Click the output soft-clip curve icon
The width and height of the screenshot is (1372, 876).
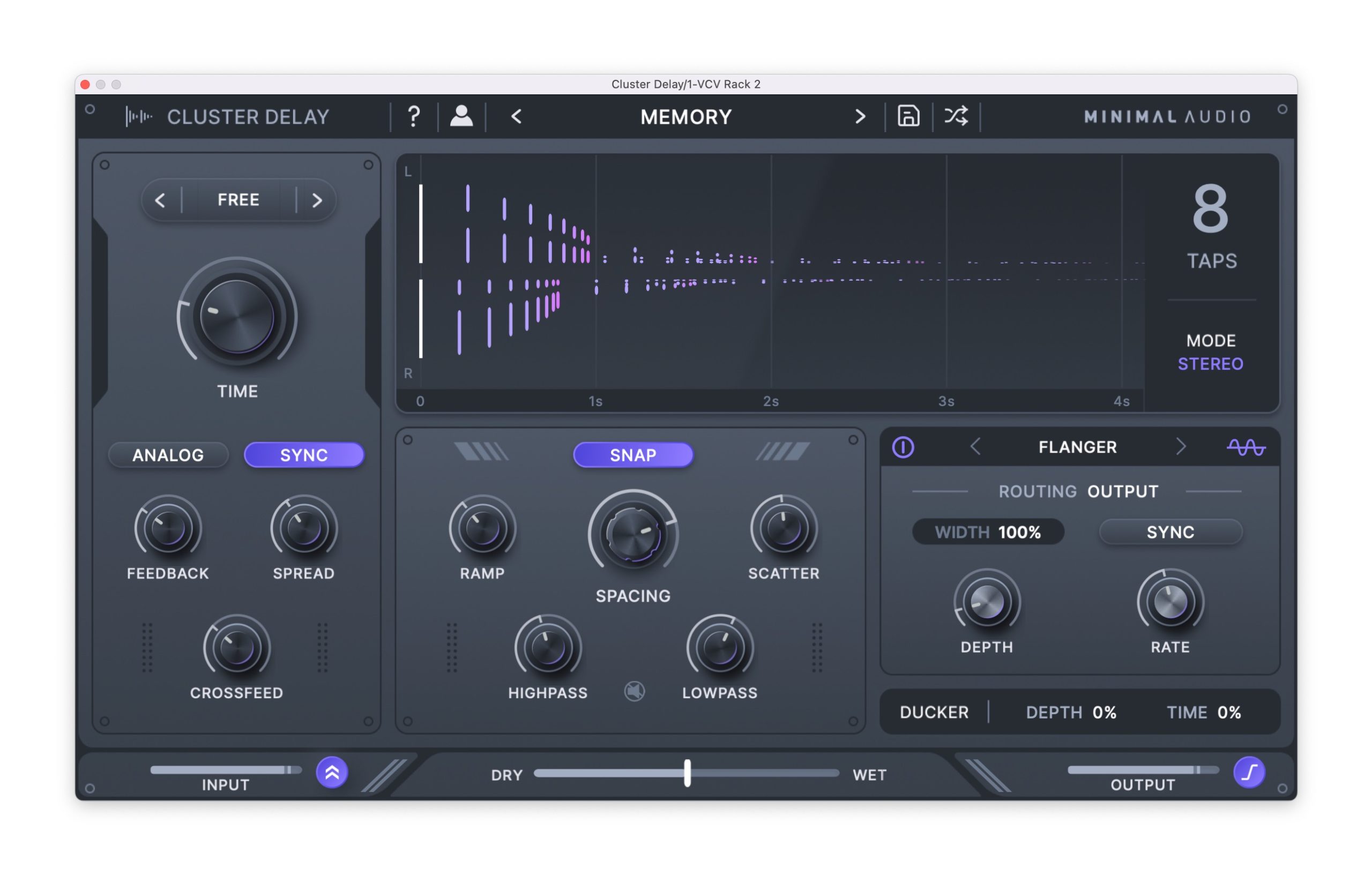point(1249,773)
